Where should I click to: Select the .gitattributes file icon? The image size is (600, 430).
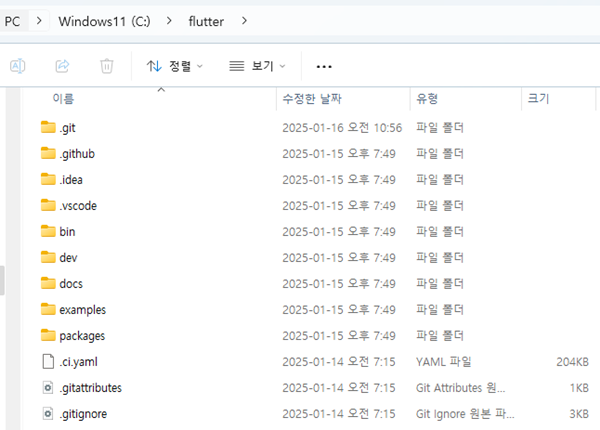pyautogui.click(x=48, y=388)
